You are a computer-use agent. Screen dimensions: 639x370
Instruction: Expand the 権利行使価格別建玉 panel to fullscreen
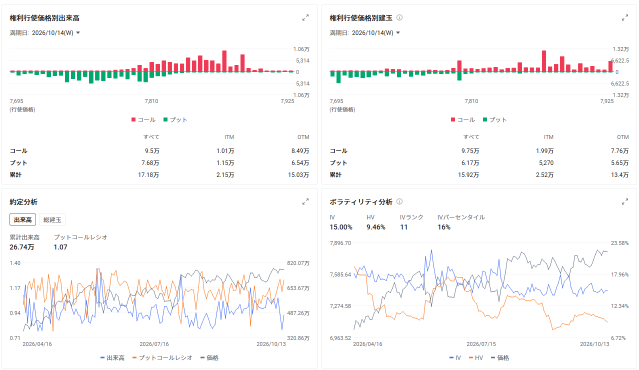[625, 18]
